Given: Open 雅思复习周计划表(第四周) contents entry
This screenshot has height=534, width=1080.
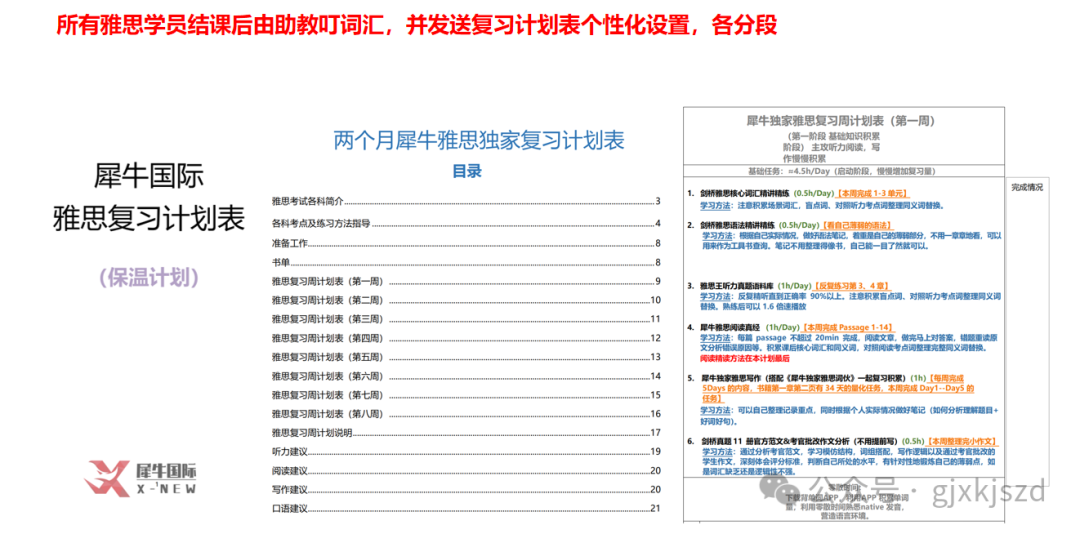Looking at the screenshot, I should (x=466, y=338).
